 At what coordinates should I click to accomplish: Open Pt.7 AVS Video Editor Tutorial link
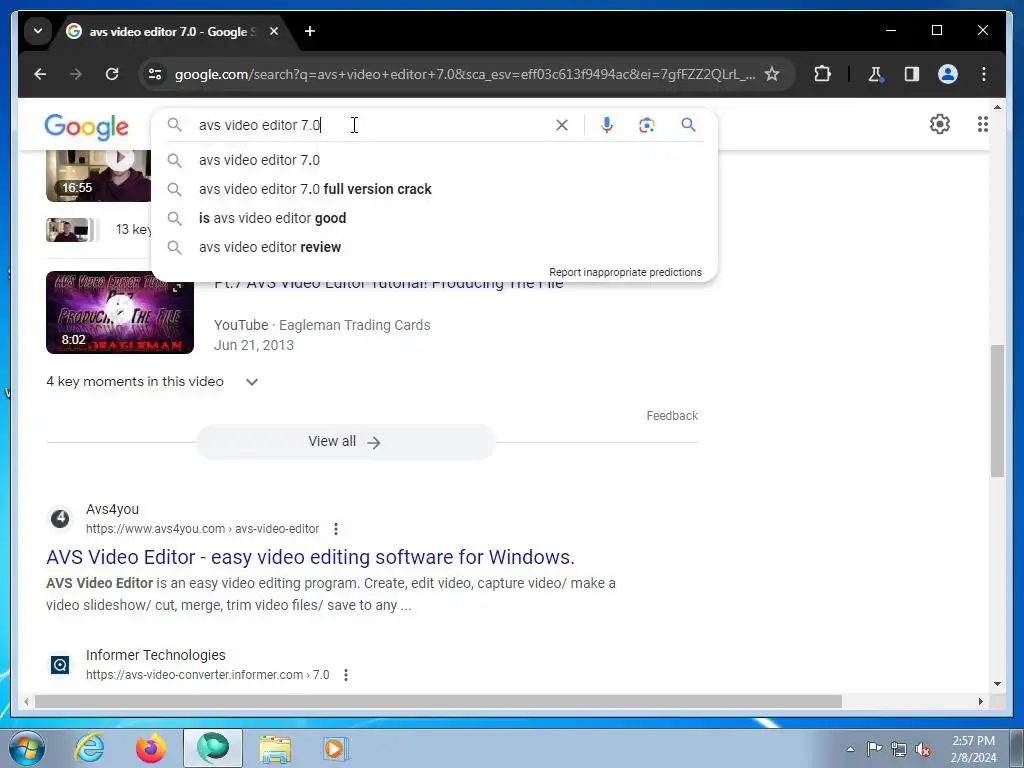[x=389, y=283]
